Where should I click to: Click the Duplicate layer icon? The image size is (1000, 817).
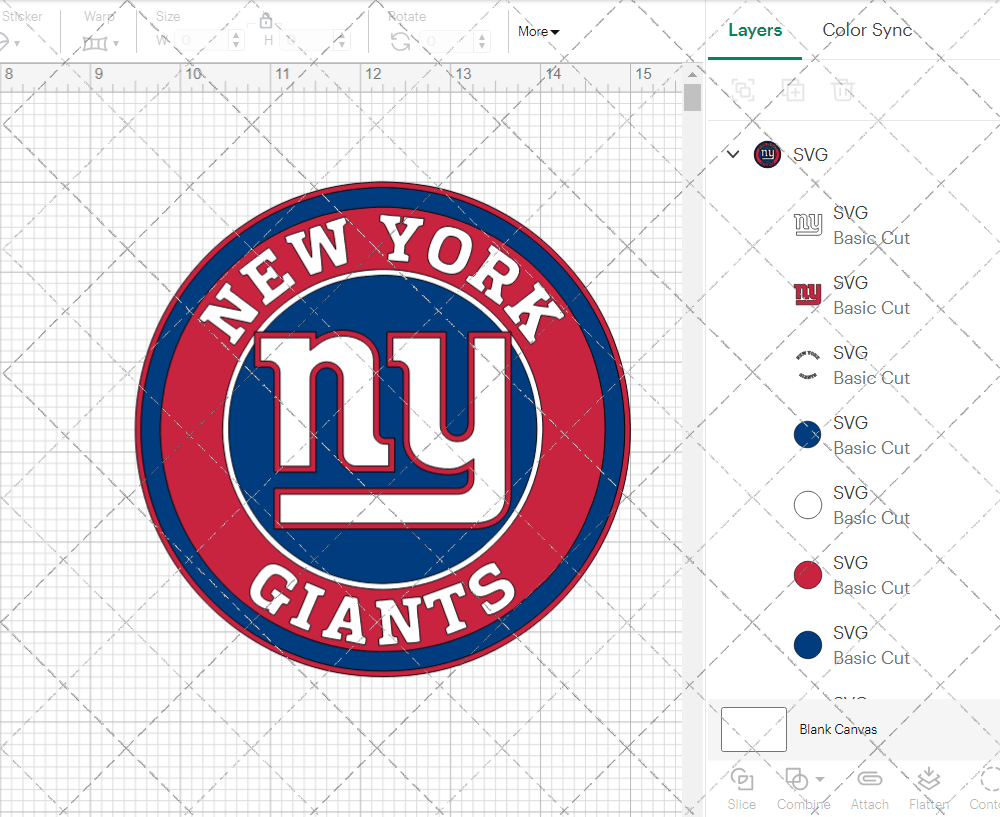coord(794,90)
